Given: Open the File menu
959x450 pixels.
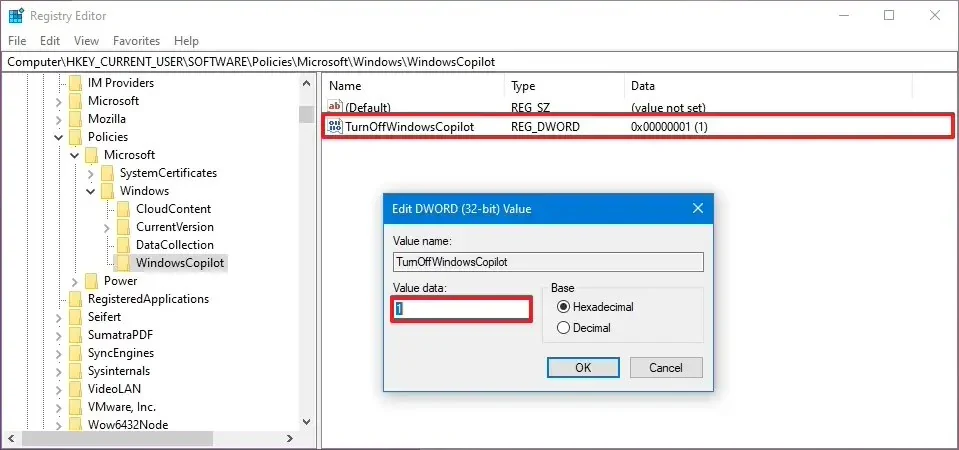Looking at the screenshot, I should (17, 41).
